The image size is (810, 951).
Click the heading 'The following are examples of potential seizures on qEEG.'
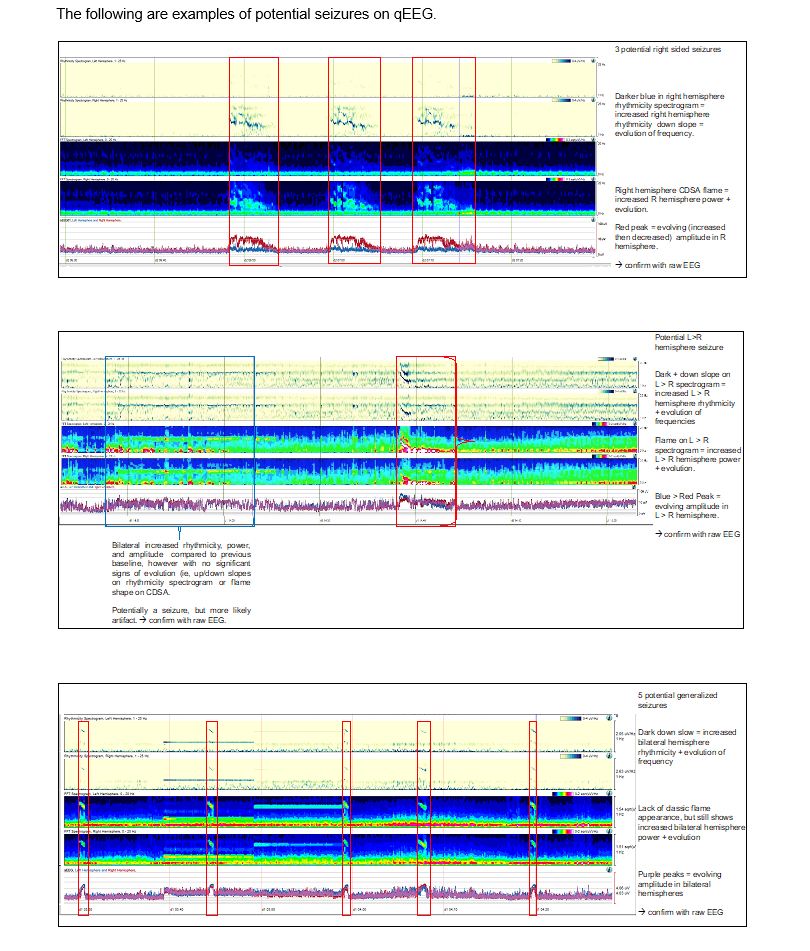(246, 14)
